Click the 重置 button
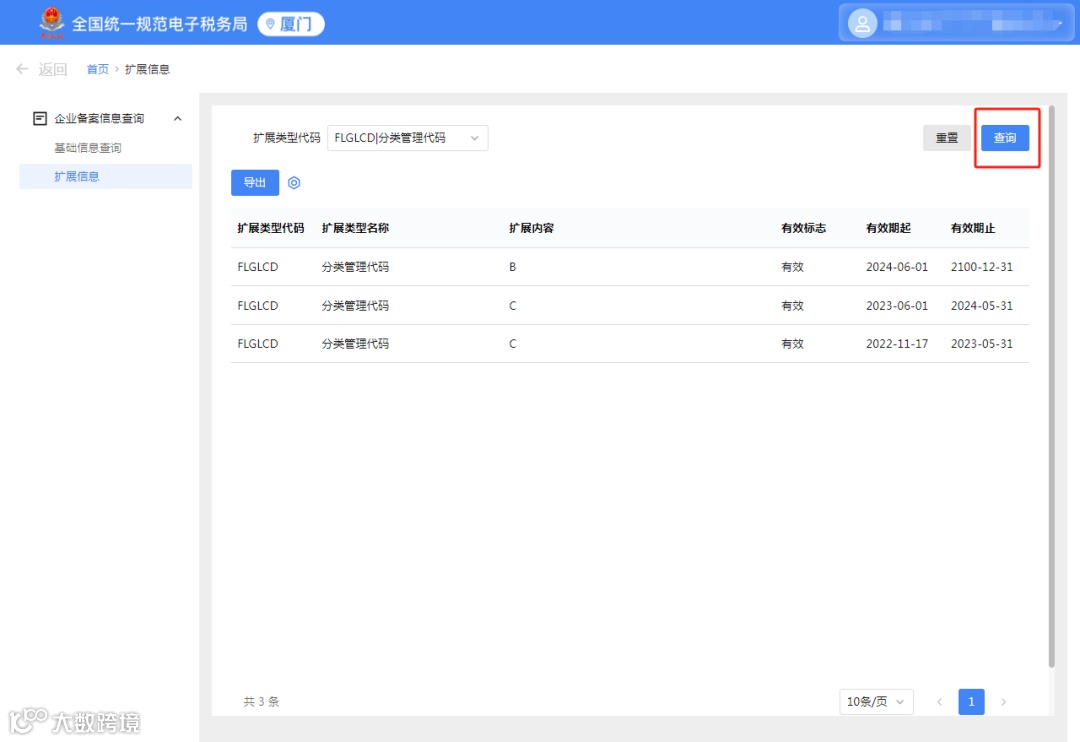Viewport: 1080px width, 742px height. pos(946,138)
